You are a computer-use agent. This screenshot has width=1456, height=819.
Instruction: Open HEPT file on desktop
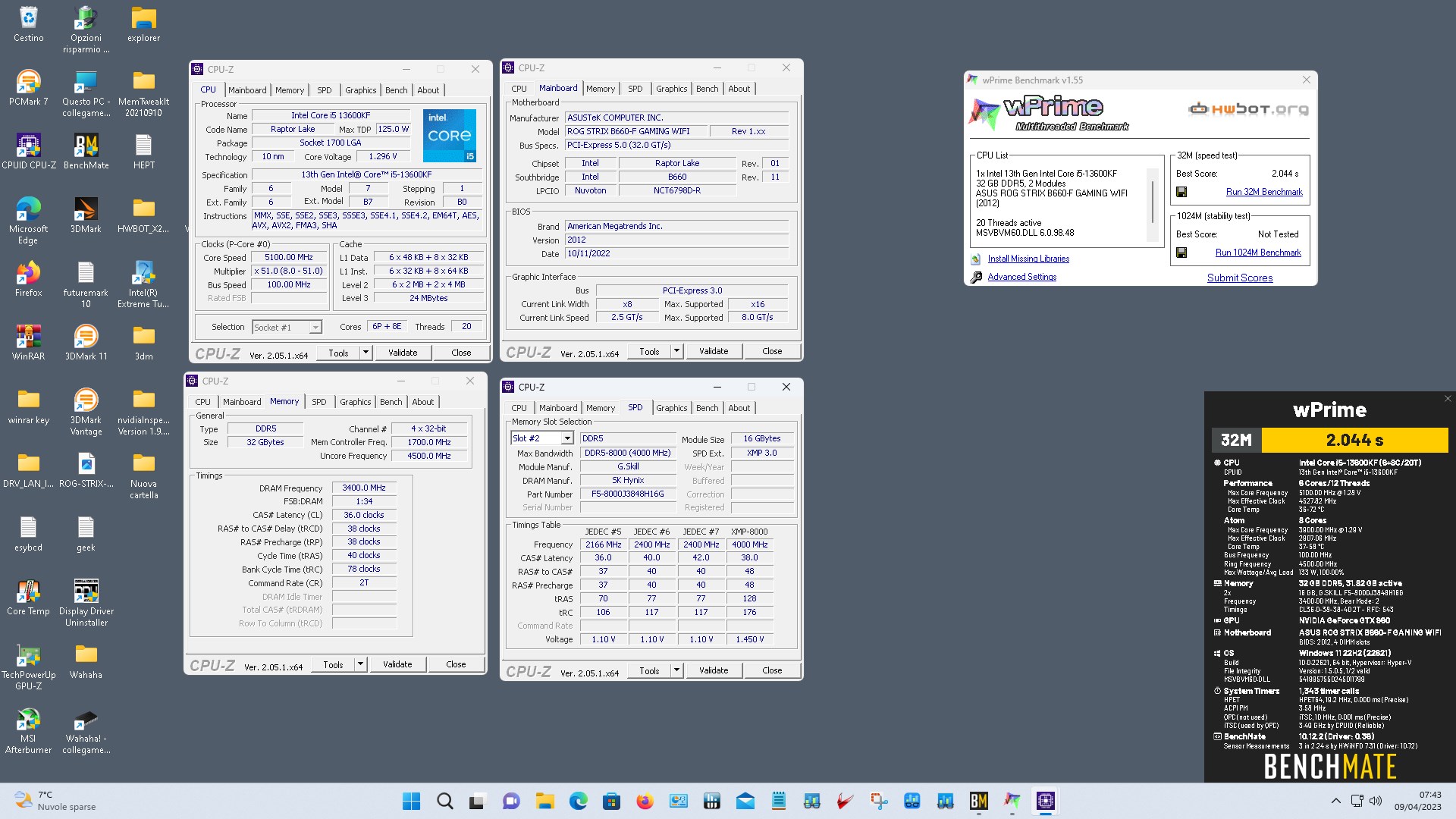pyautogui.click(x=143, y=152)
